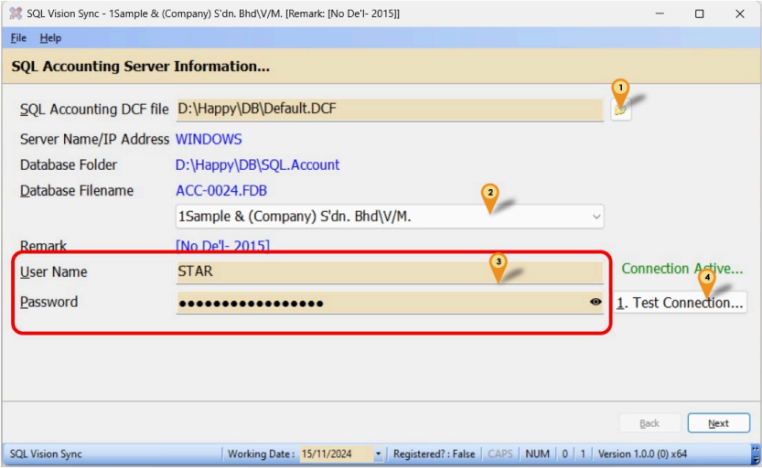Image resolution: width=762 pixels, height=468 pixels.
Task: Open the Working Date dropdown arrow
Action: (x=378, y=454)
